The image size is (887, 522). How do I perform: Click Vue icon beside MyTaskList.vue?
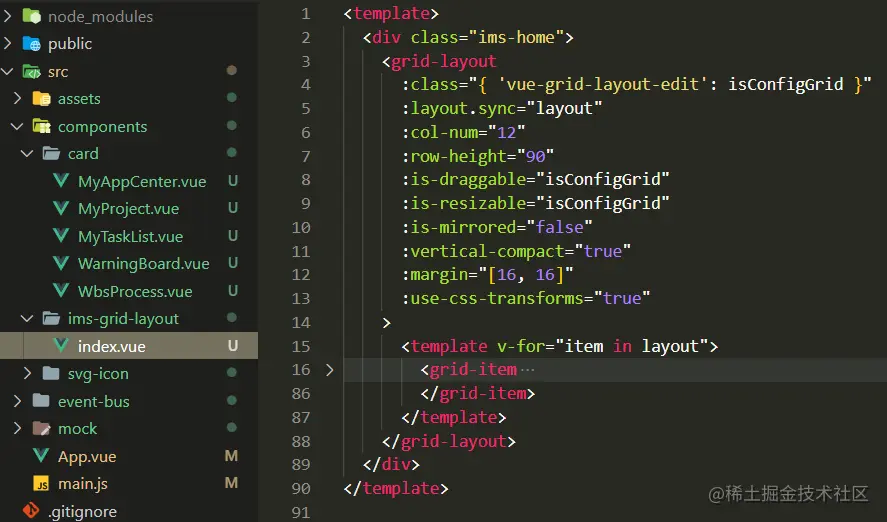[x=61, y=236]
